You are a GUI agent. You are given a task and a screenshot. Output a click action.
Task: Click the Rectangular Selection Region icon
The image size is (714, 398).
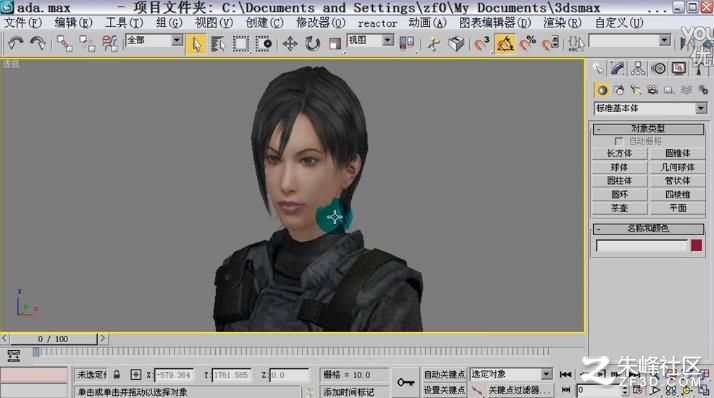point(240,44)
